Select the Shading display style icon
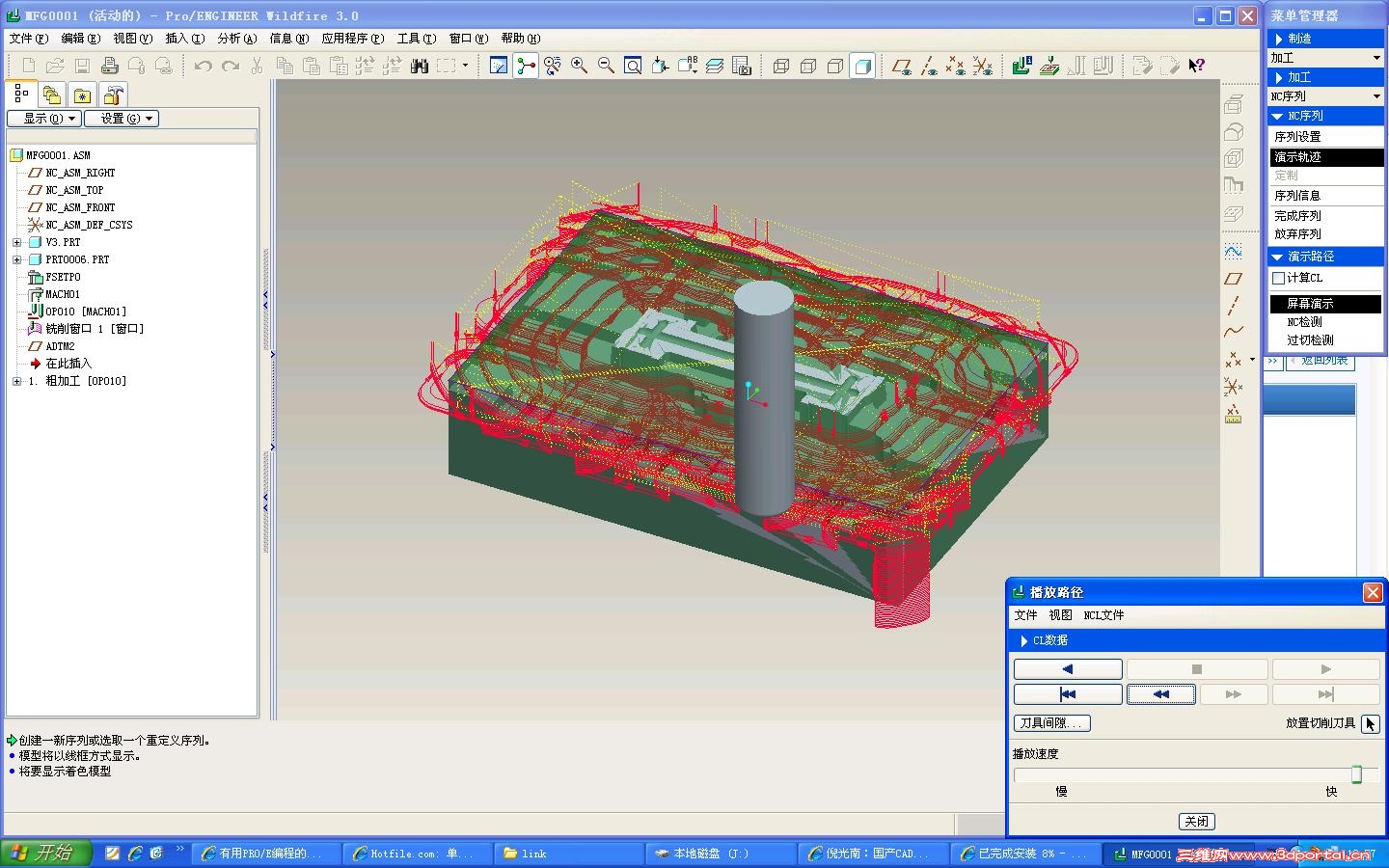 pos(863,66)
